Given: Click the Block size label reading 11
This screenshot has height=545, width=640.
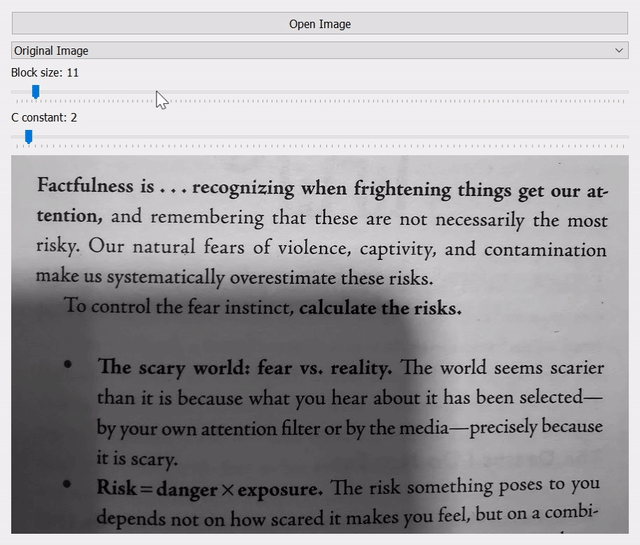Looking at the screenshot, I should [x=45, y=73].
